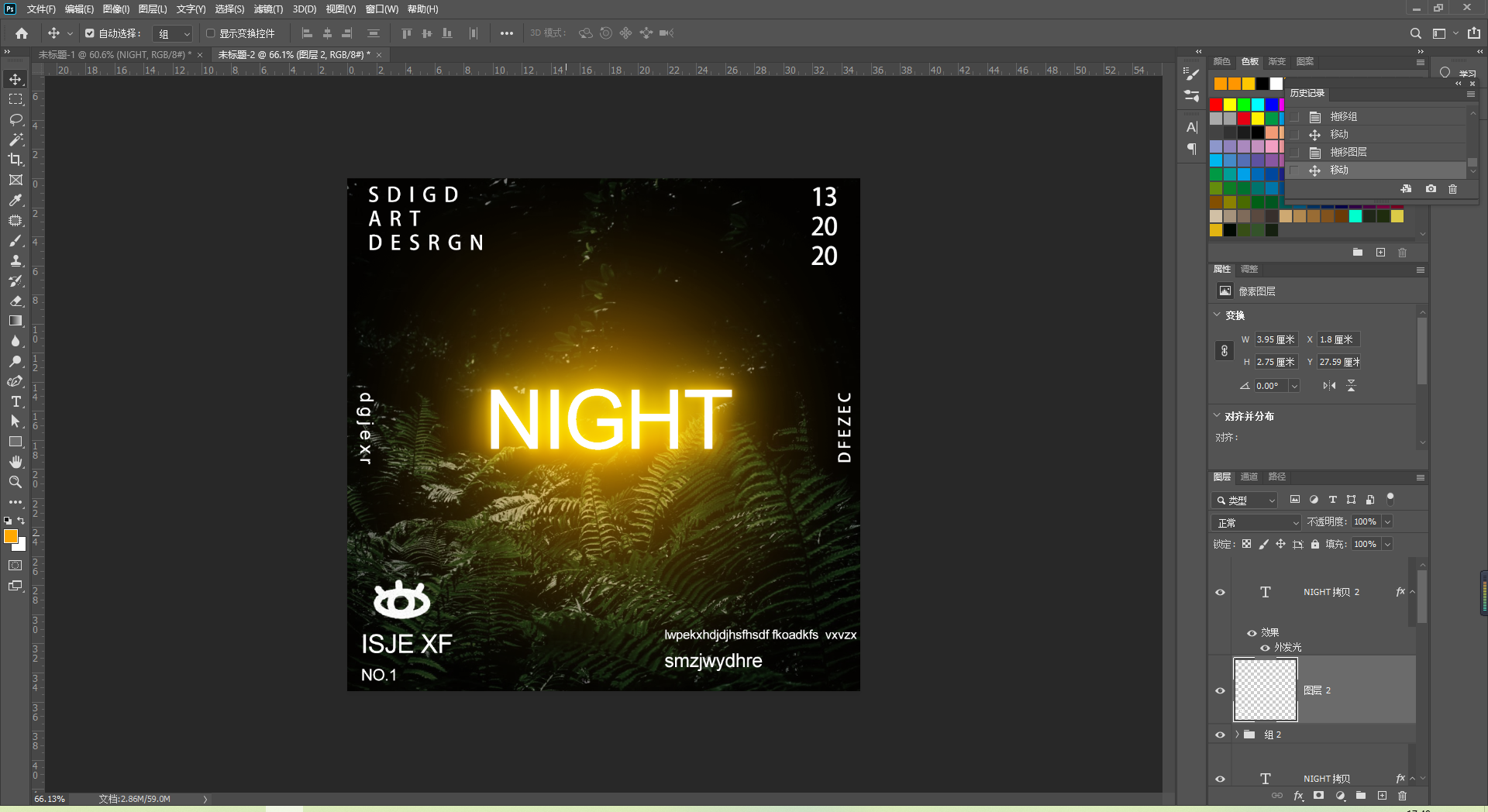Select the Gradient tool
The width and height of the screenshot is (1488, 812).
[15, 321]
